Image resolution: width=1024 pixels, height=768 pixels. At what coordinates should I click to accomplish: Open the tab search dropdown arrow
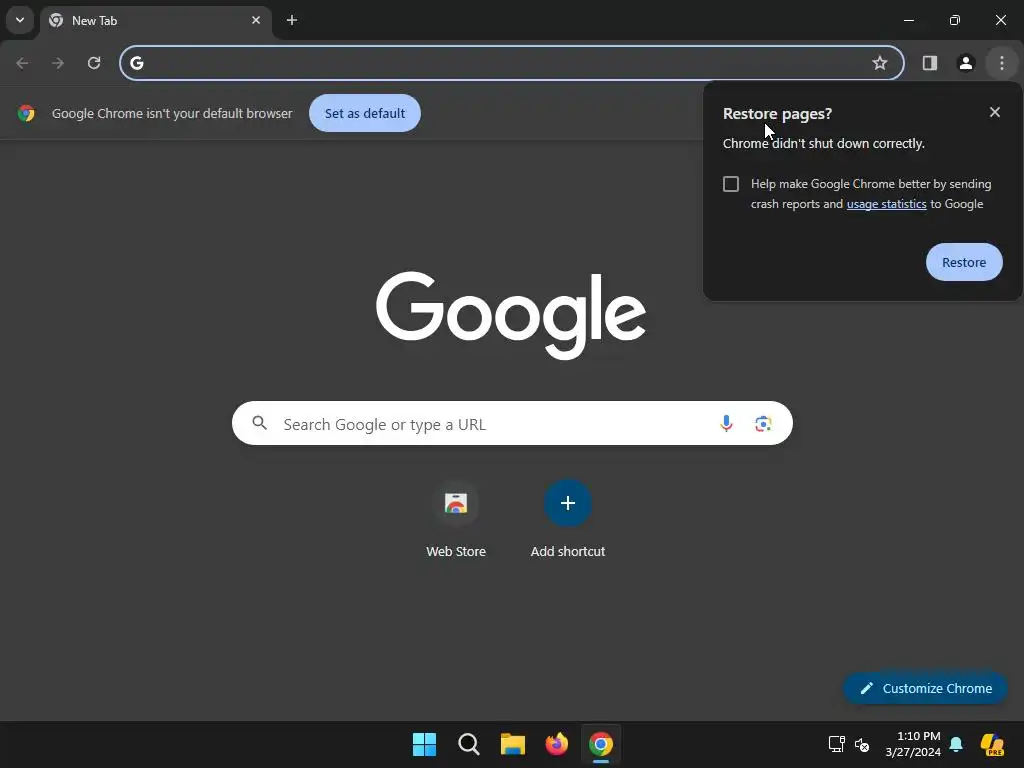pyautogui.click(x=20, y=20)
